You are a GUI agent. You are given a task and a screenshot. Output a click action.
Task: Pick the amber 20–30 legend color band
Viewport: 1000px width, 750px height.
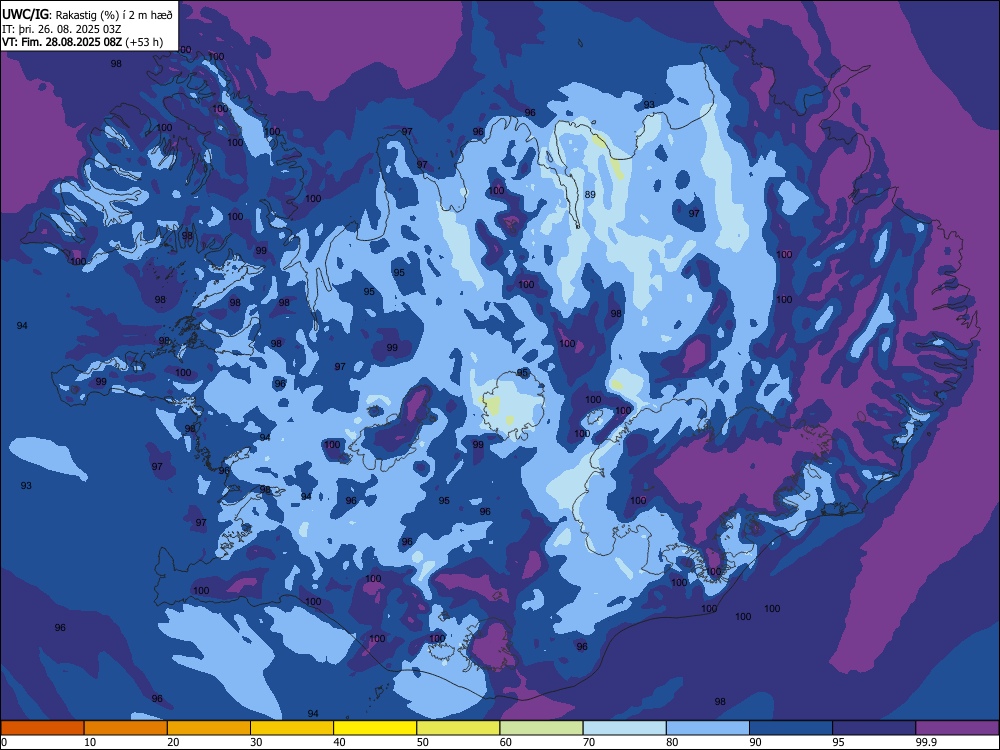pyautogui.click(x=209, y=728)
